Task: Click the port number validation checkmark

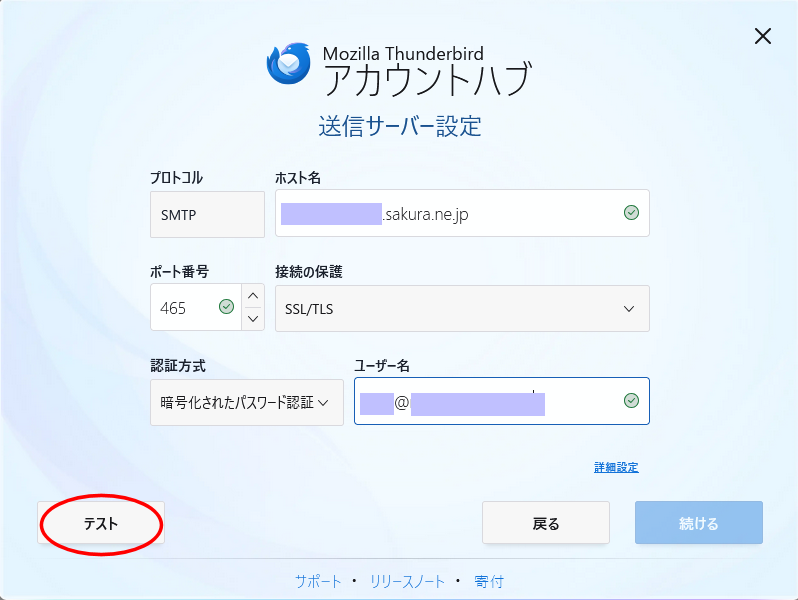Action: pos(226,308)
